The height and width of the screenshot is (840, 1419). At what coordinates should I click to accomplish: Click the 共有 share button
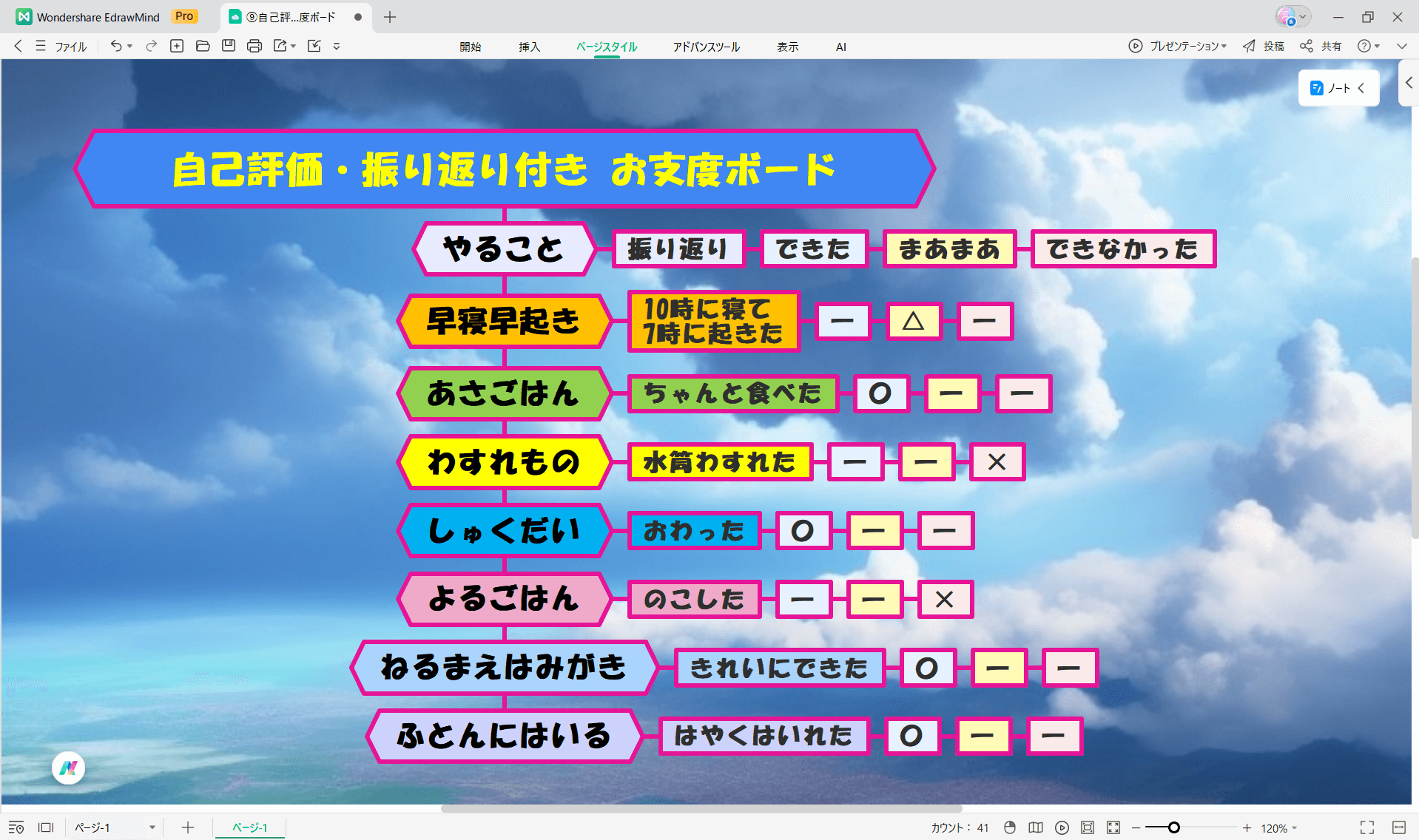click(1323, 46)
